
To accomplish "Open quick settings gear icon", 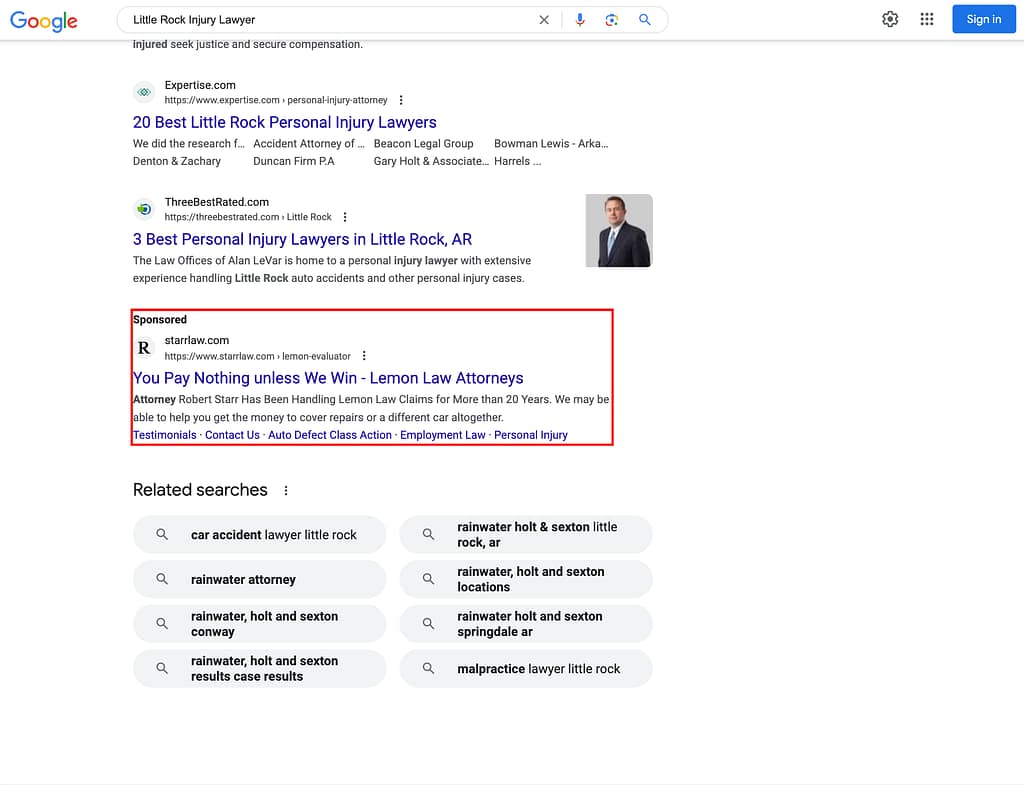I will (x=890, y=19).
